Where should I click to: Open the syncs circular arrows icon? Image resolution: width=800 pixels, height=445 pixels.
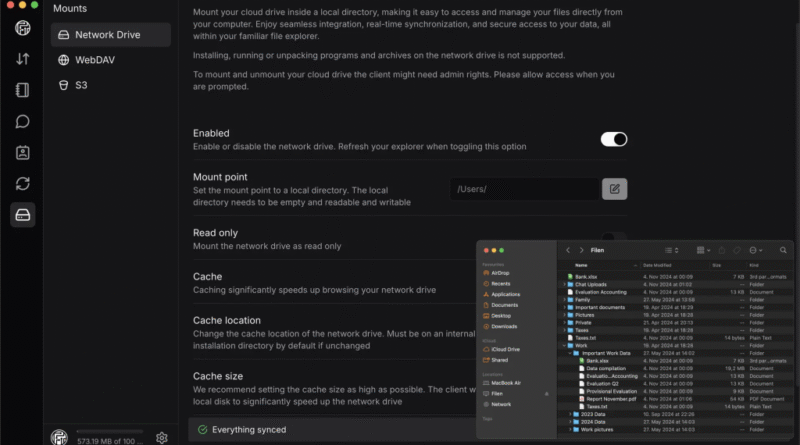(22, 184)
